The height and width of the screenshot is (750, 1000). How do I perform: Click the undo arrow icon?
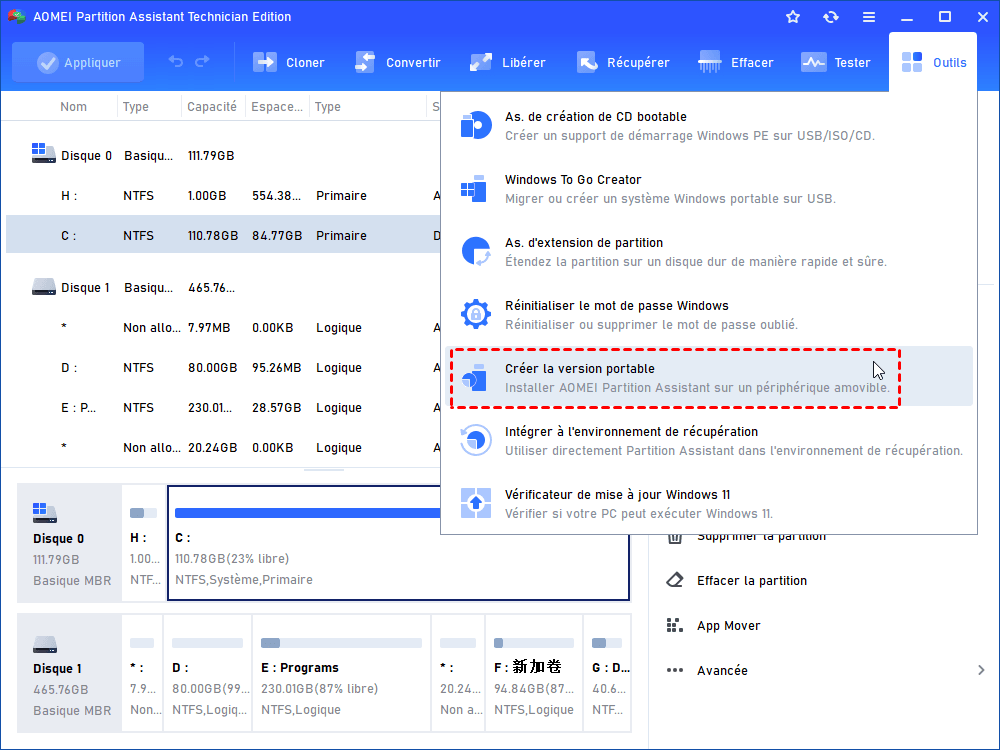[175, 62]
